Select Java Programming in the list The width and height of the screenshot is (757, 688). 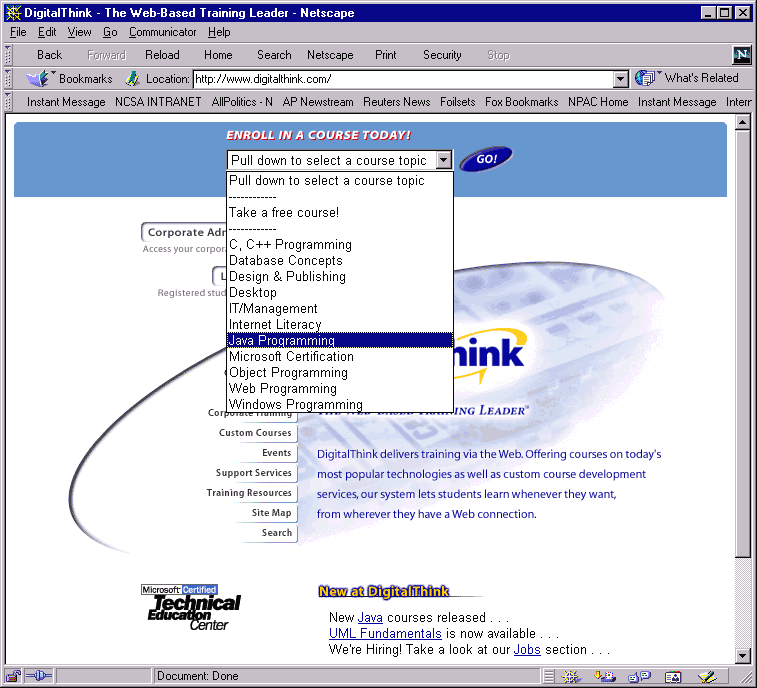(340, 340)
